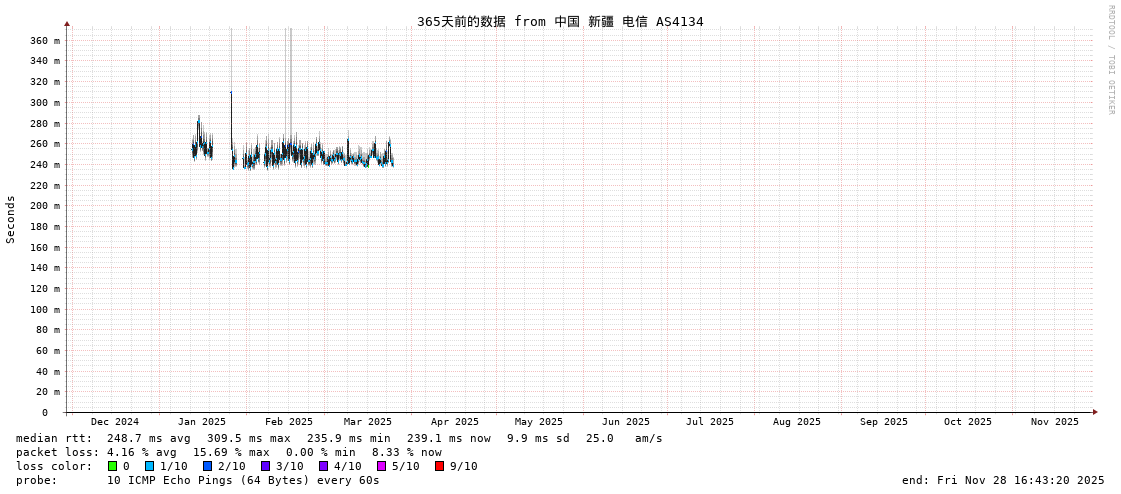The height and width of the screenshot is (494, 1121).
Task: Click the light blue 1/10 loss swatch
Action: point(149,466)
